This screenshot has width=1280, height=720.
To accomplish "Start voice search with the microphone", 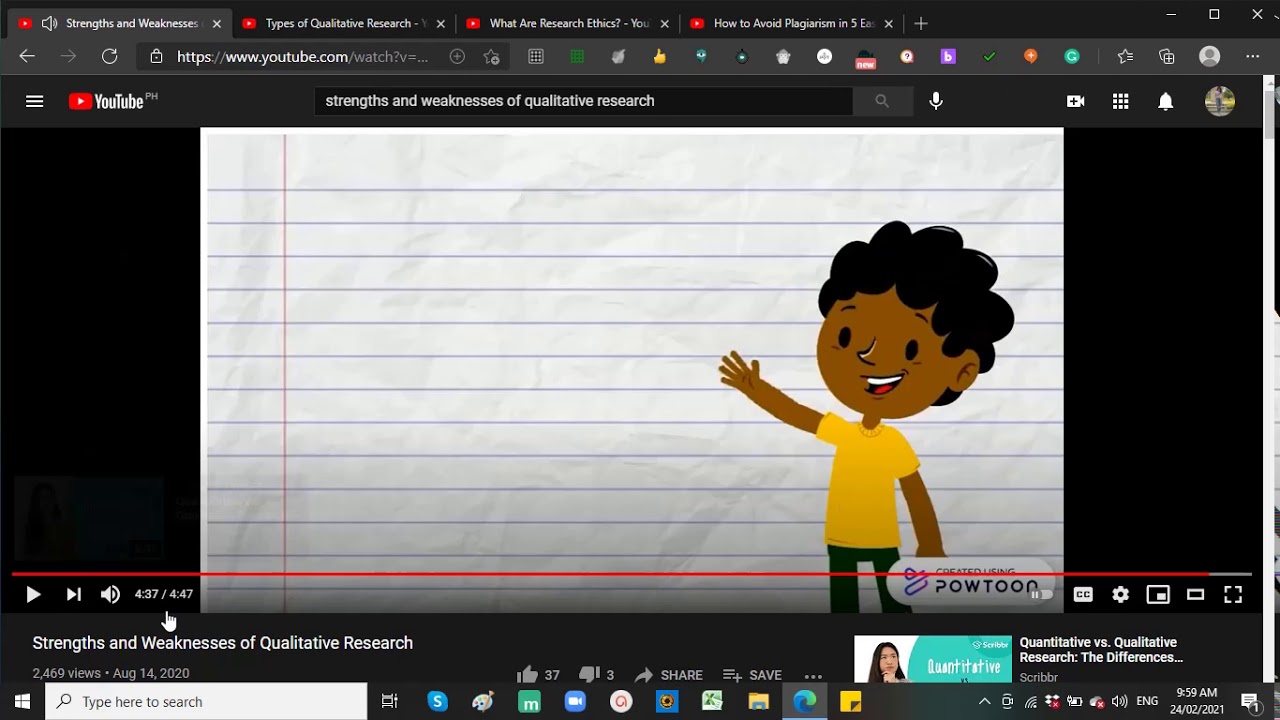I will 936,101.
